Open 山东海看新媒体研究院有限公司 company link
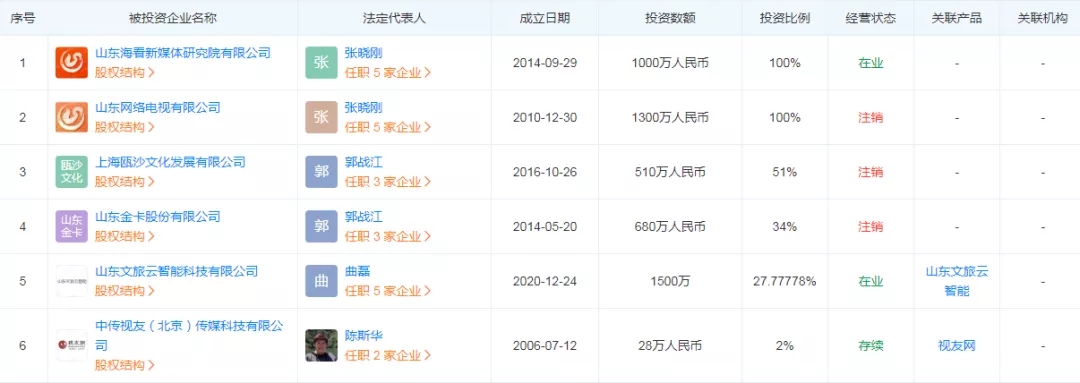This screenshot has width=1080, height=383. pos(183,53)
